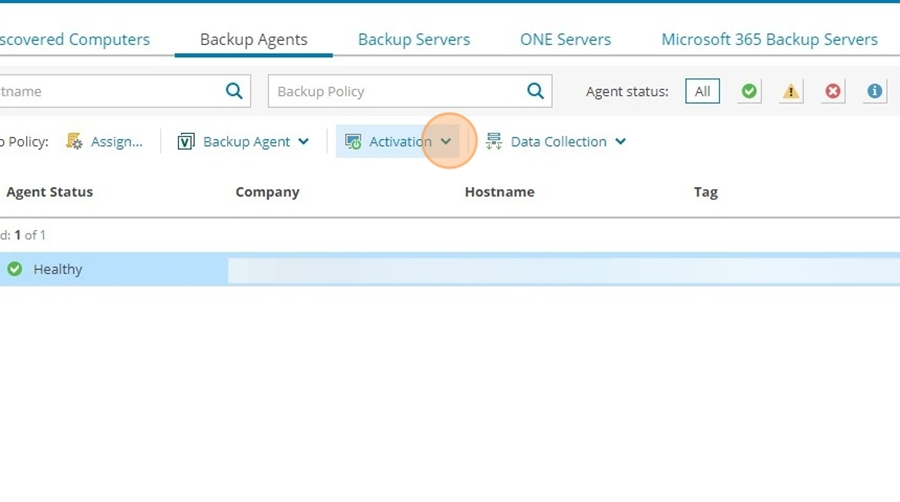900x502 pixels.
Task: Expand the Activation dropdown chevron
Action: [x=446, y=141]
